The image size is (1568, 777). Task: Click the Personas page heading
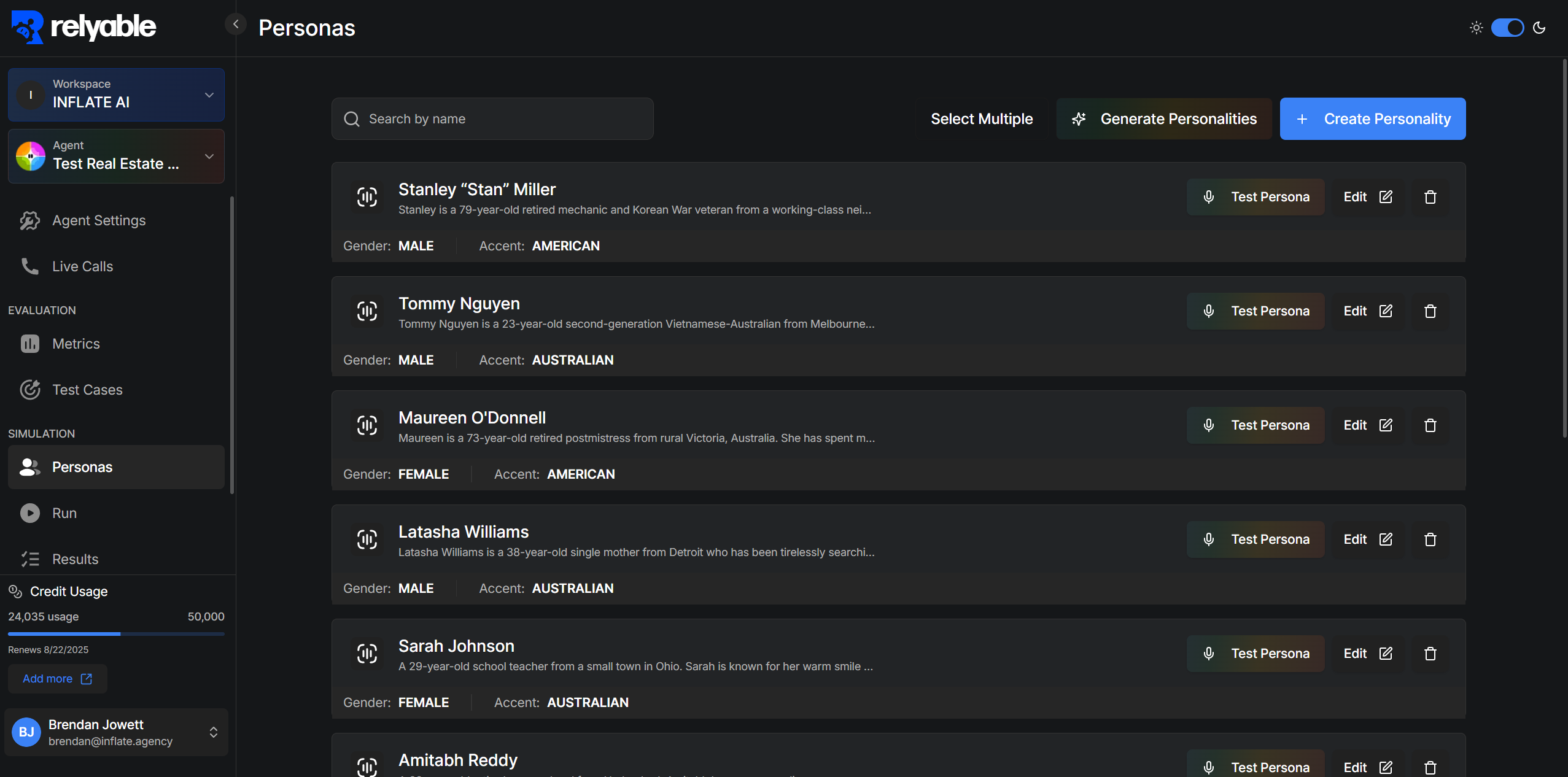(x=307, y=28)
